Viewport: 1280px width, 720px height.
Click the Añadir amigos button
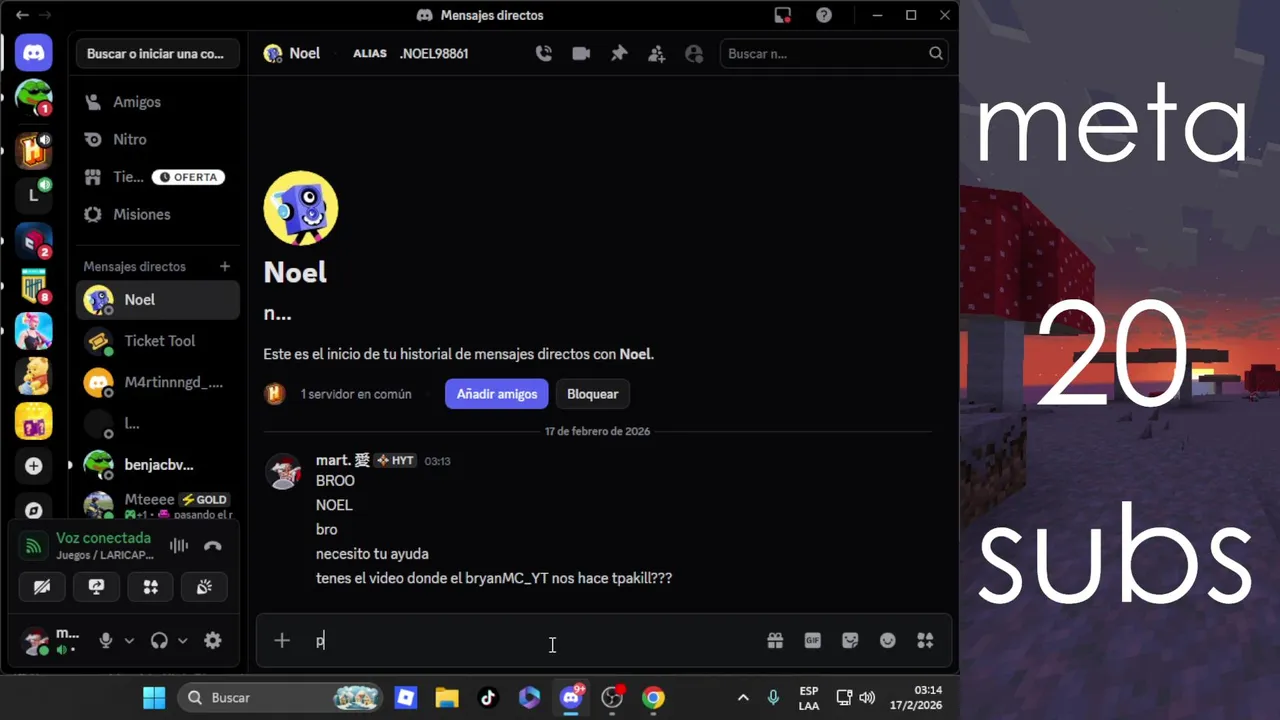(497, 394)
